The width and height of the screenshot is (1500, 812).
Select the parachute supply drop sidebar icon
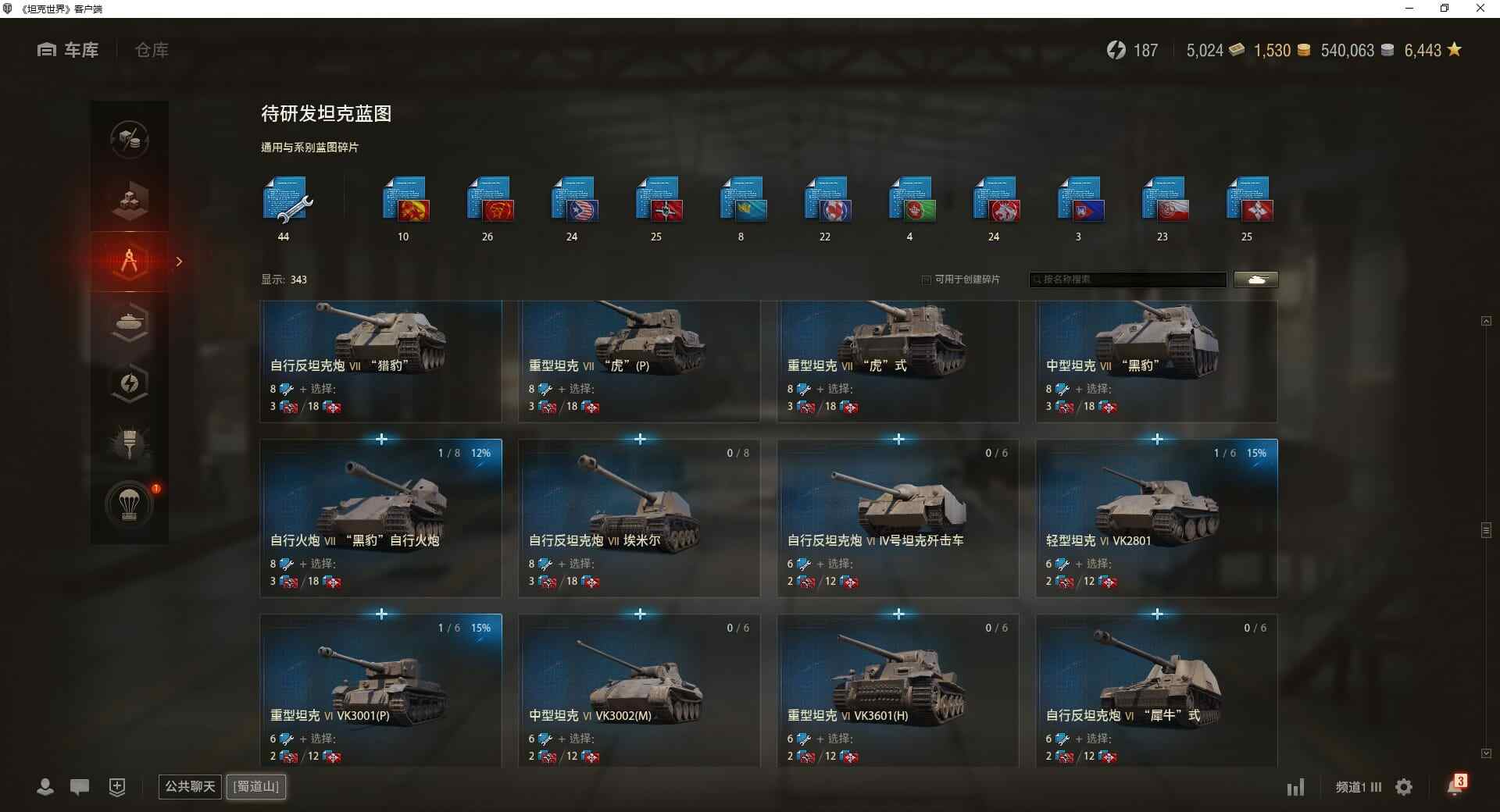click(130, 504)
